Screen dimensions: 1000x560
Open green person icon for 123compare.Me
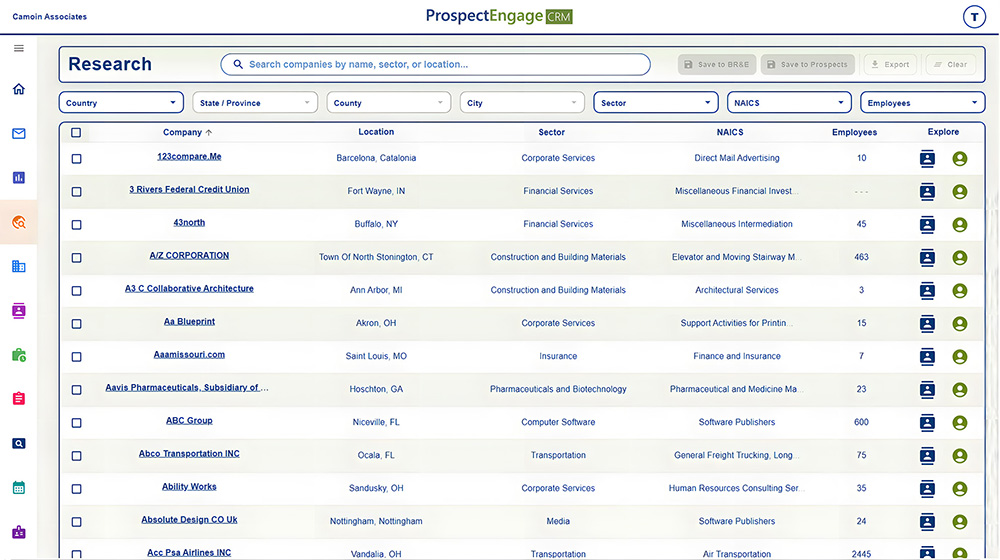click(x=959, y=158)
